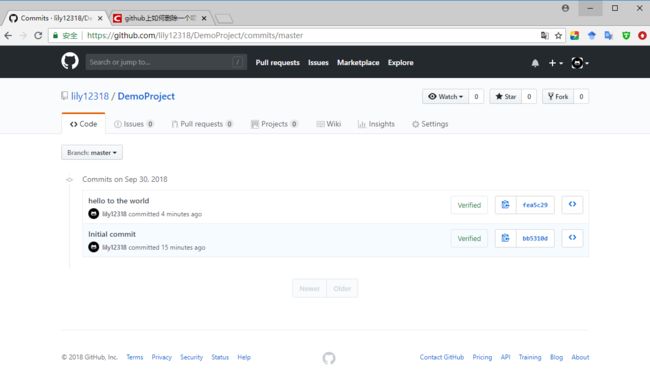Open the Branch: master selector
The image size is (650, 375).
92,152
